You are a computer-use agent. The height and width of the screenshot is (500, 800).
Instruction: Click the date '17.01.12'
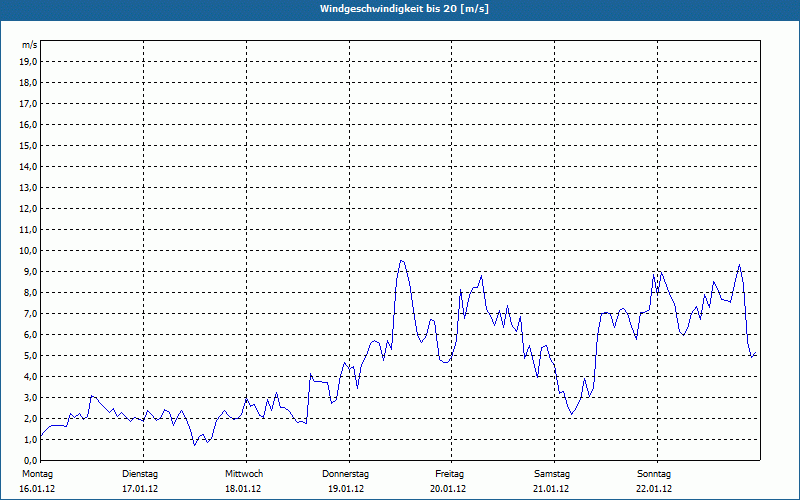point(140,489)
